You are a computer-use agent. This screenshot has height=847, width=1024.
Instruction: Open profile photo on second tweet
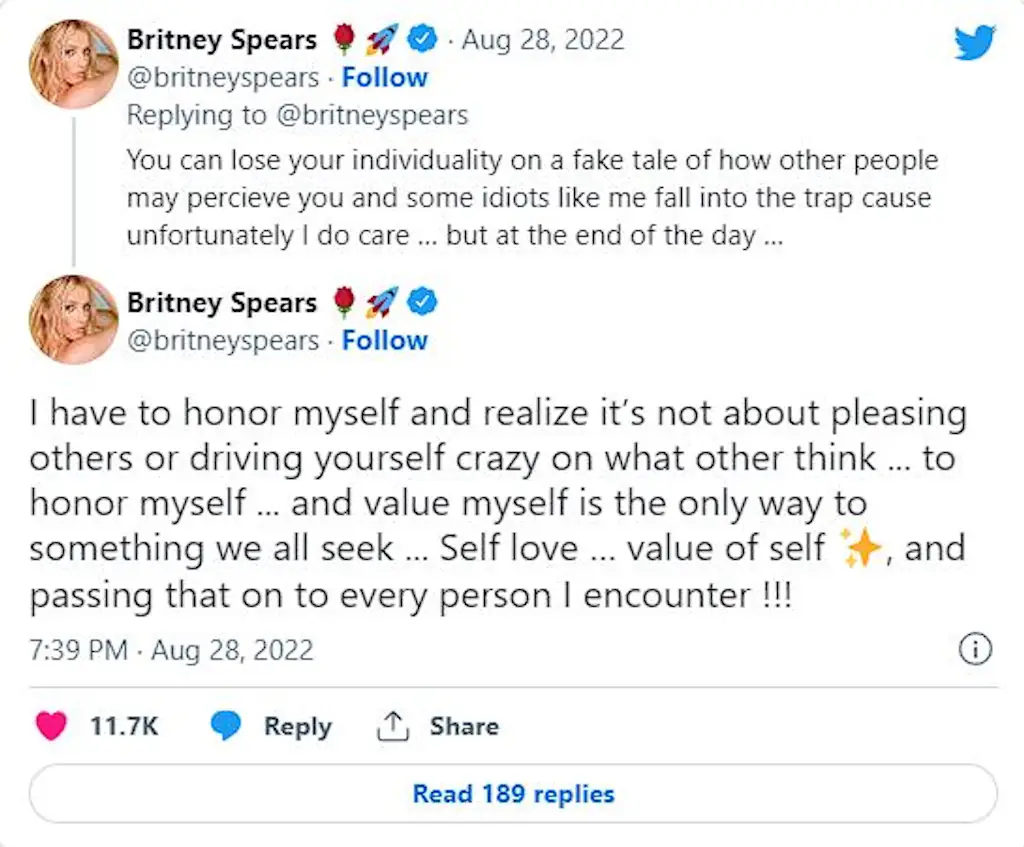74,320
